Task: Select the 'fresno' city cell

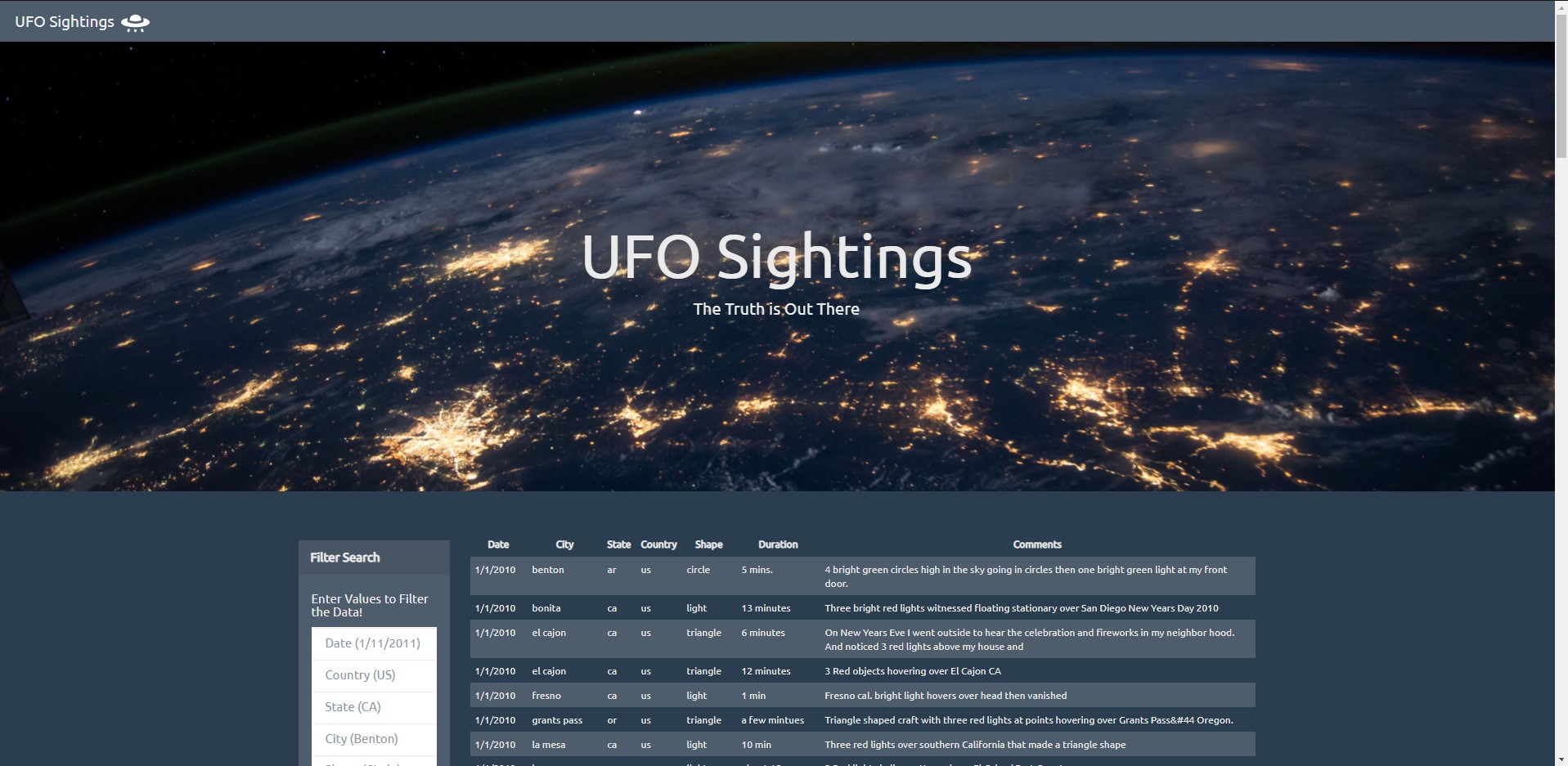Action: pos(546,696)
